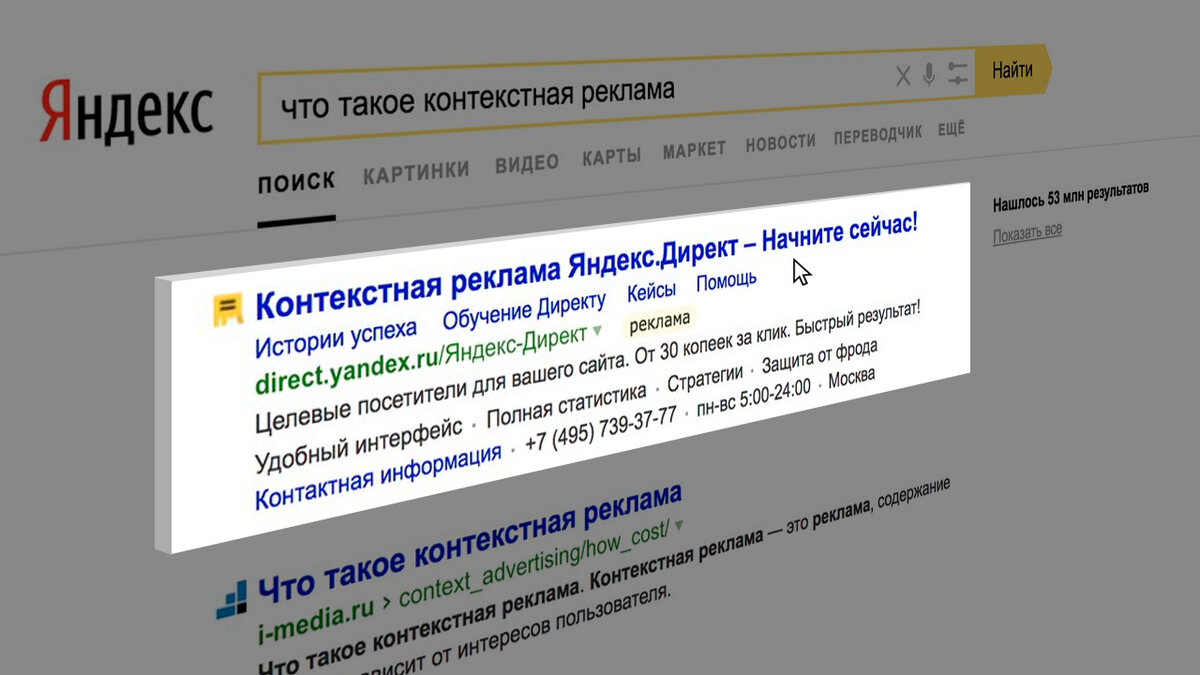Select the Поиск tab
The height and width of the screenshot is (675, 1200).
(296, 182)
